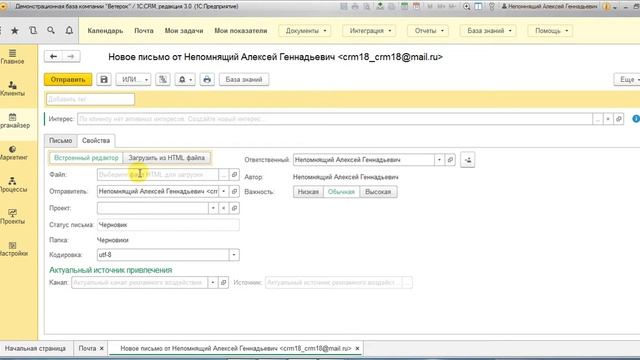Viewport: 640px width, 360px height.
Task: Click the yellow Отправить button
Action: tap(68, 80)
